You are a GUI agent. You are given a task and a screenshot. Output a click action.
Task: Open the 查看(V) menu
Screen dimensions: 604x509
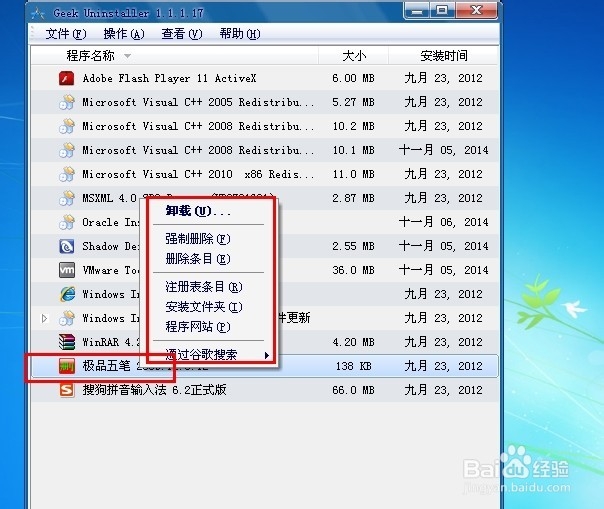tap(182, 34)
